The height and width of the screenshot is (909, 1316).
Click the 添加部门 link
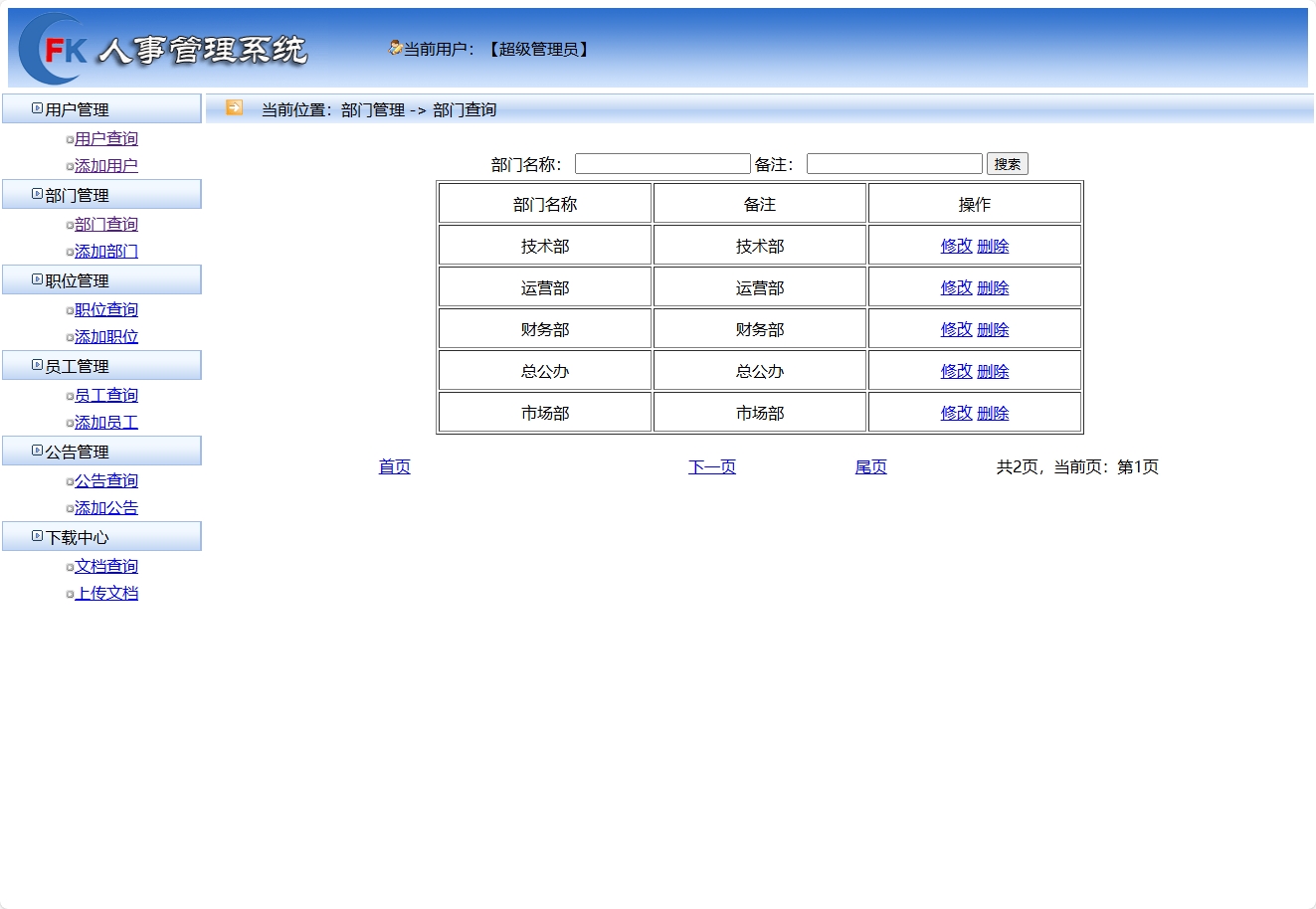click(106, 251)
